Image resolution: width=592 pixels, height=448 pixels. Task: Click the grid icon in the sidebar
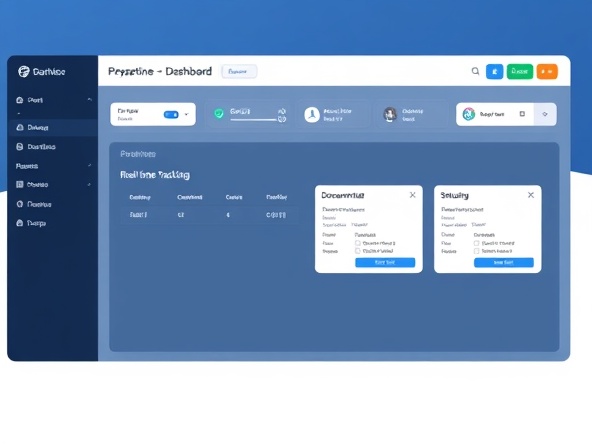click(x=20, y=184)
